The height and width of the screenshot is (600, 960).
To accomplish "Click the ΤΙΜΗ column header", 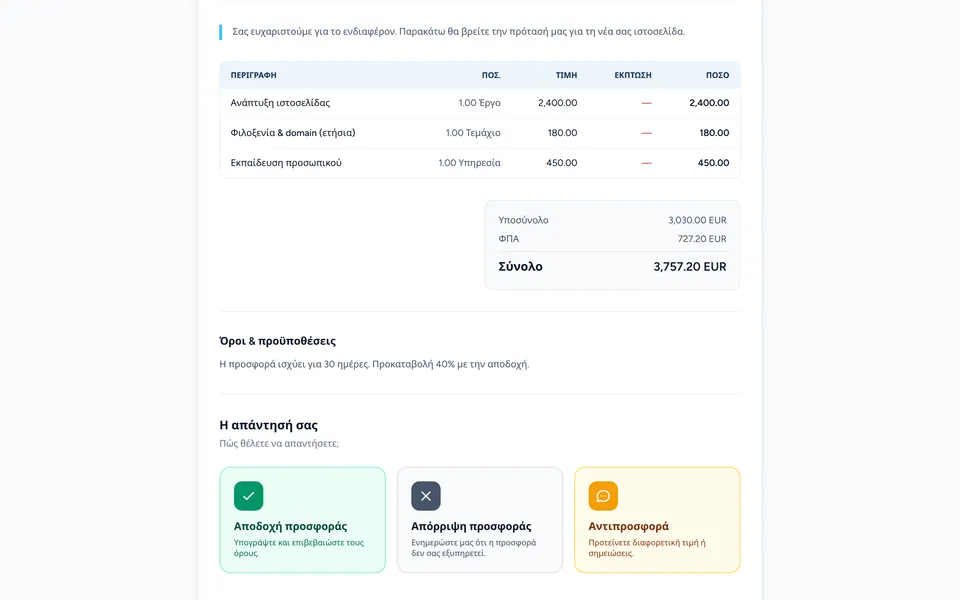I will click(x=566, y=75).
